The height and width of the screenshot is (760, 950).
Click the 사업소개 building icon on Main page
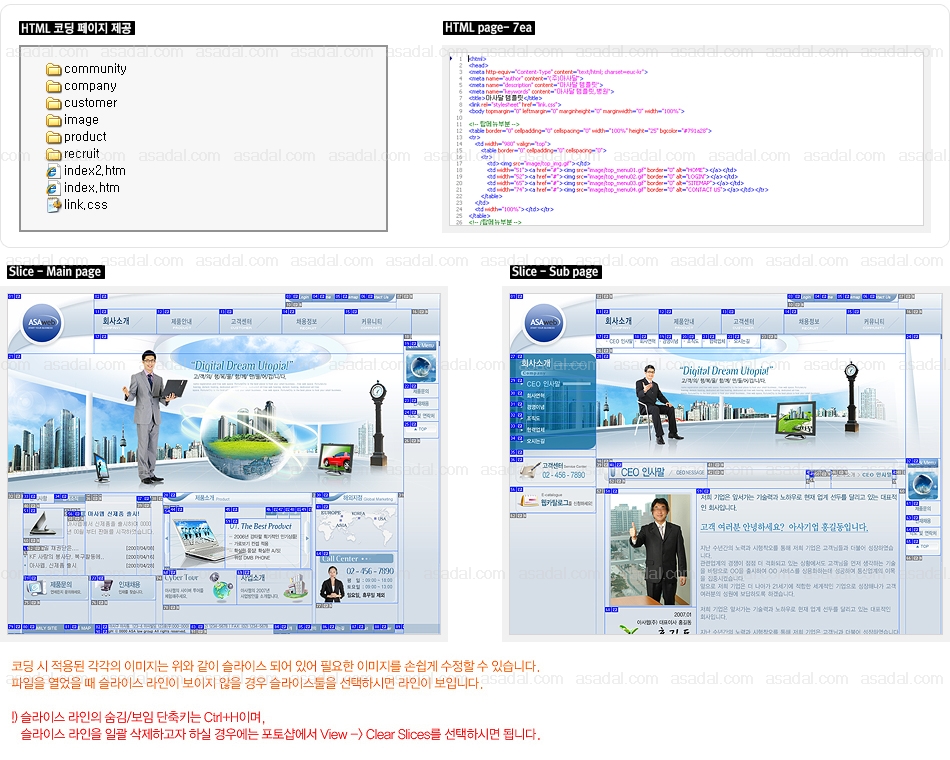tap(296, 587)
